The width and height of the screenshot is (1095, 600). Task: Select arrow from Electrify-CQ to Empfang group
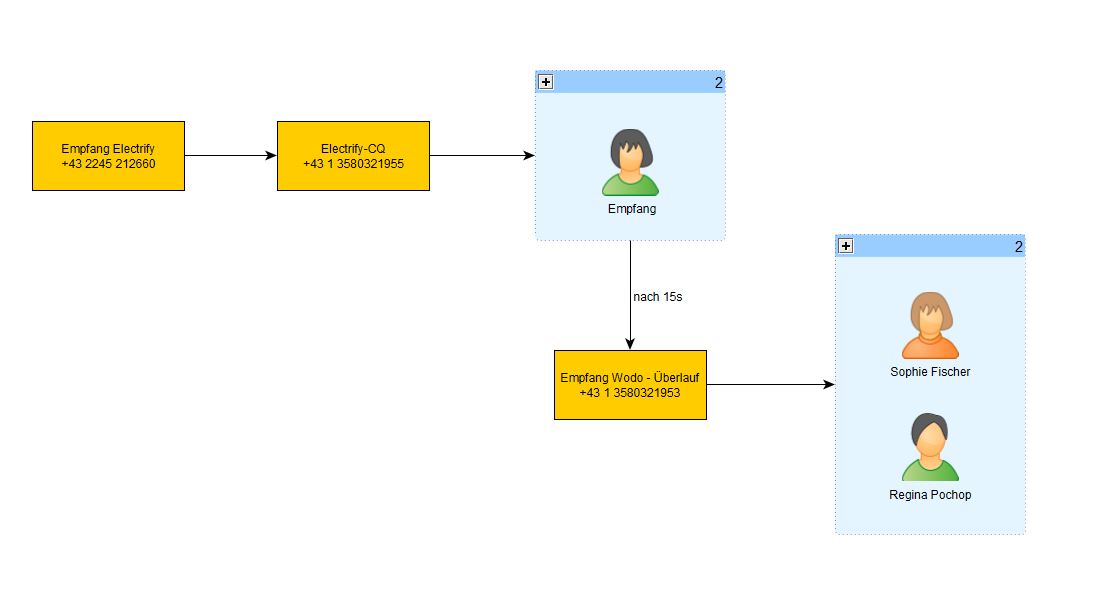pos(483,156)
